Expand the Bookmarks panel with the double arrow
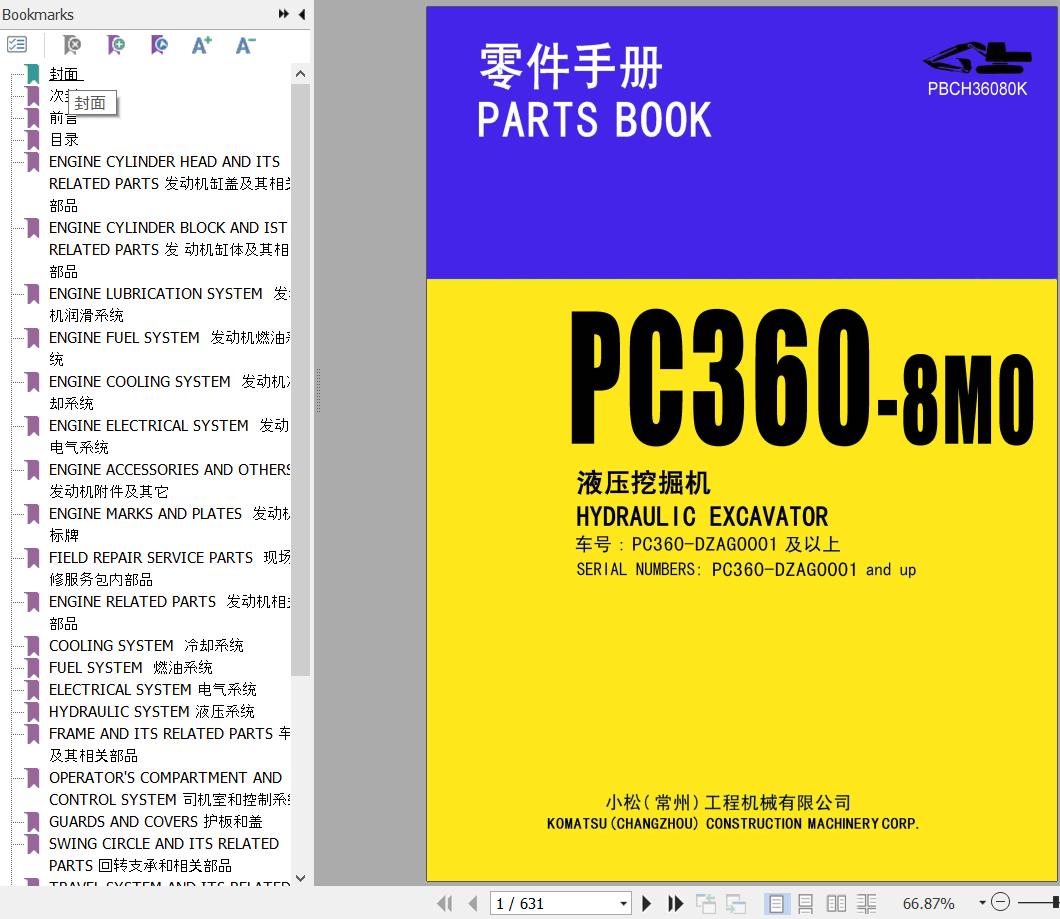The width and height of the screenshot is (1060, 919). pos(284,14)
